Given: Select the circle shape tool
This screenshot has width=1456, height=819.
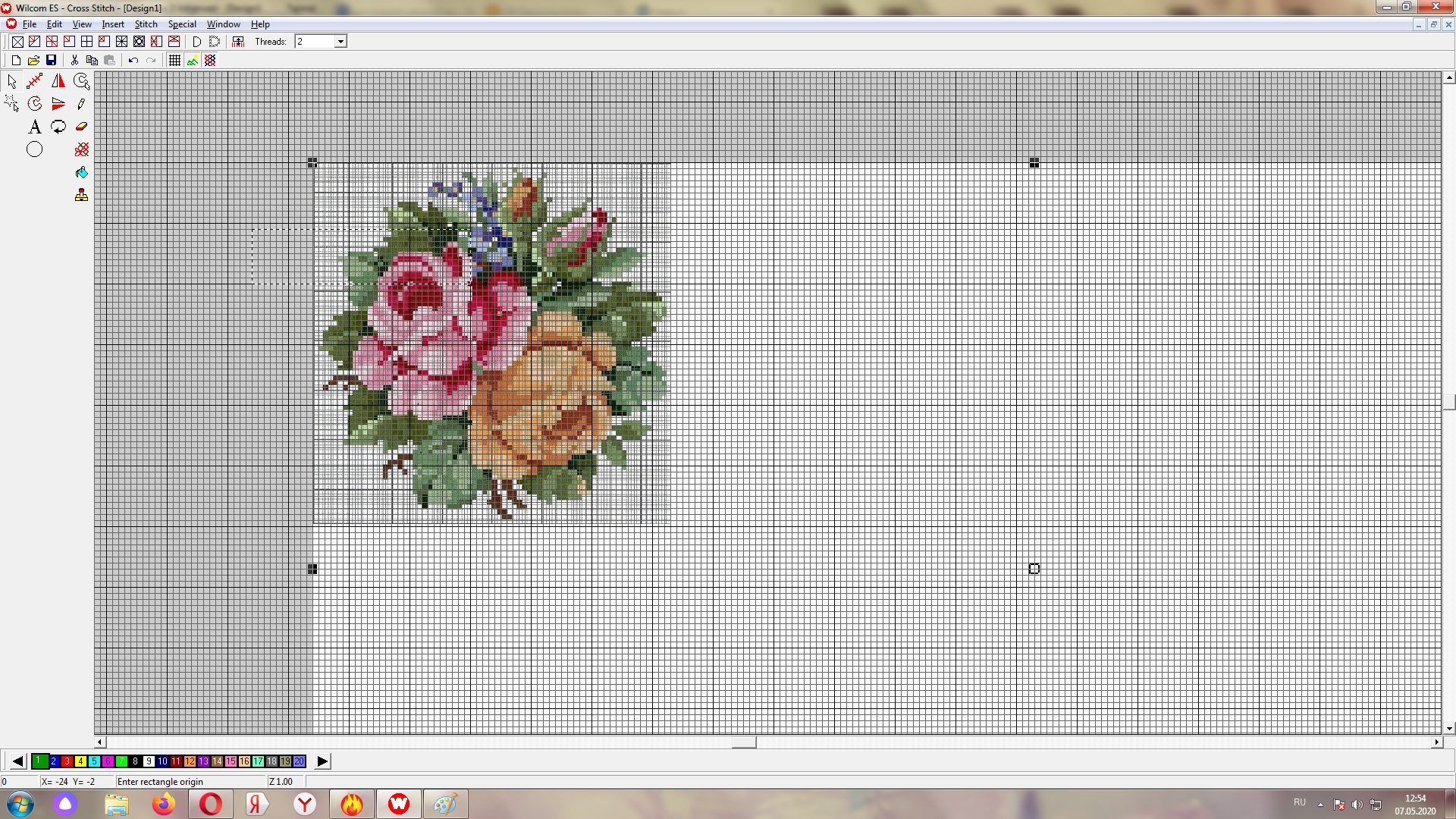Looking at the screenshot, I should 35,149.
